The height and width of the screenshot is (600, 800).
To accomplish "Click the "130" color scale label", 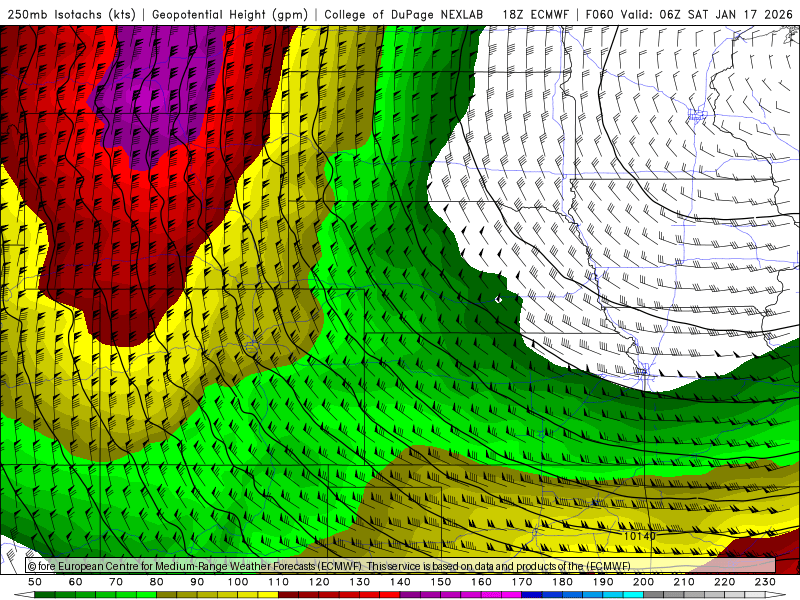I will pyautogui.click(x=360, y=582).
